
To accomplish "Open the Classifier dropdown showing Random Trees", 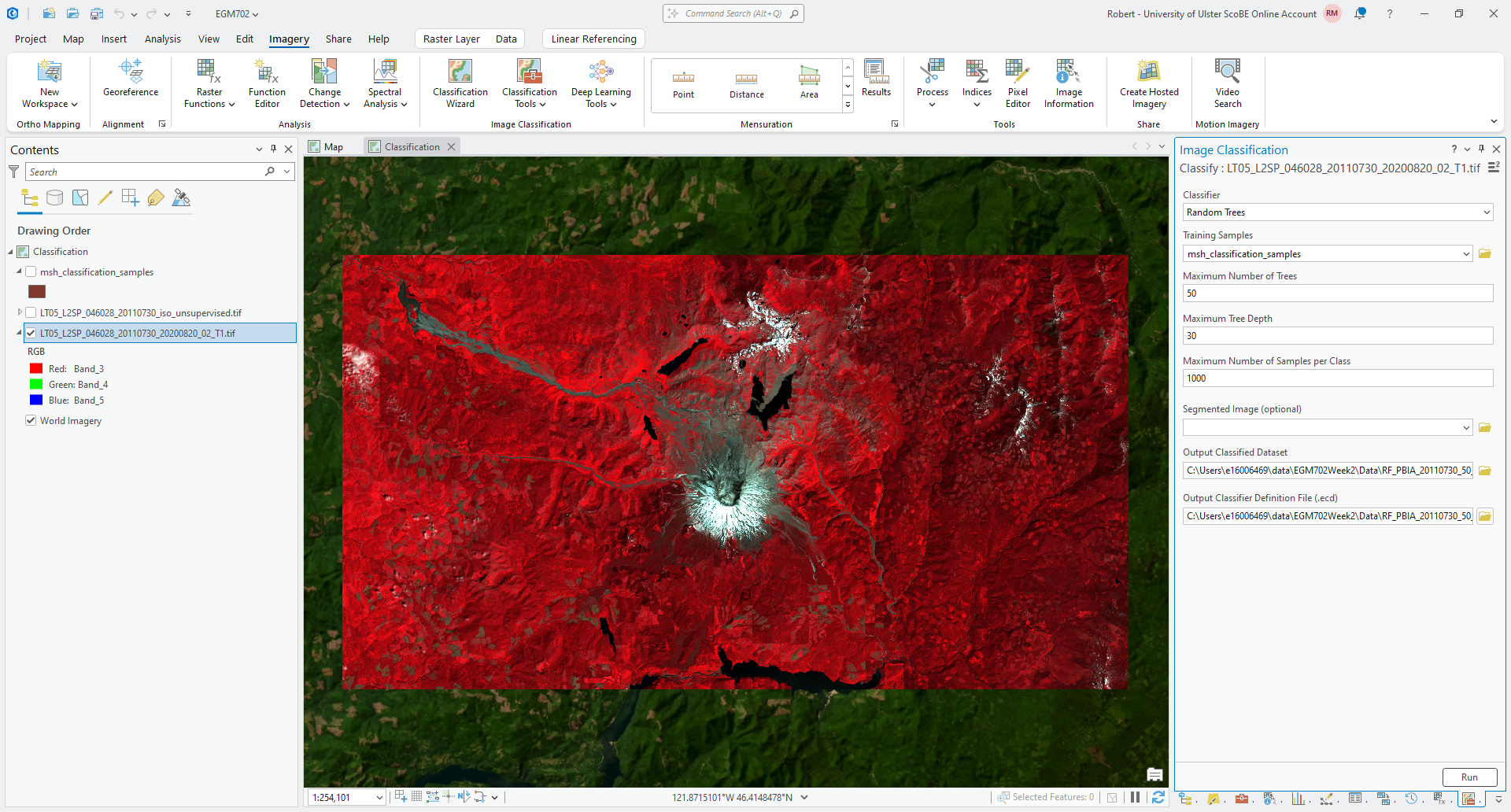I will 1337,212.
